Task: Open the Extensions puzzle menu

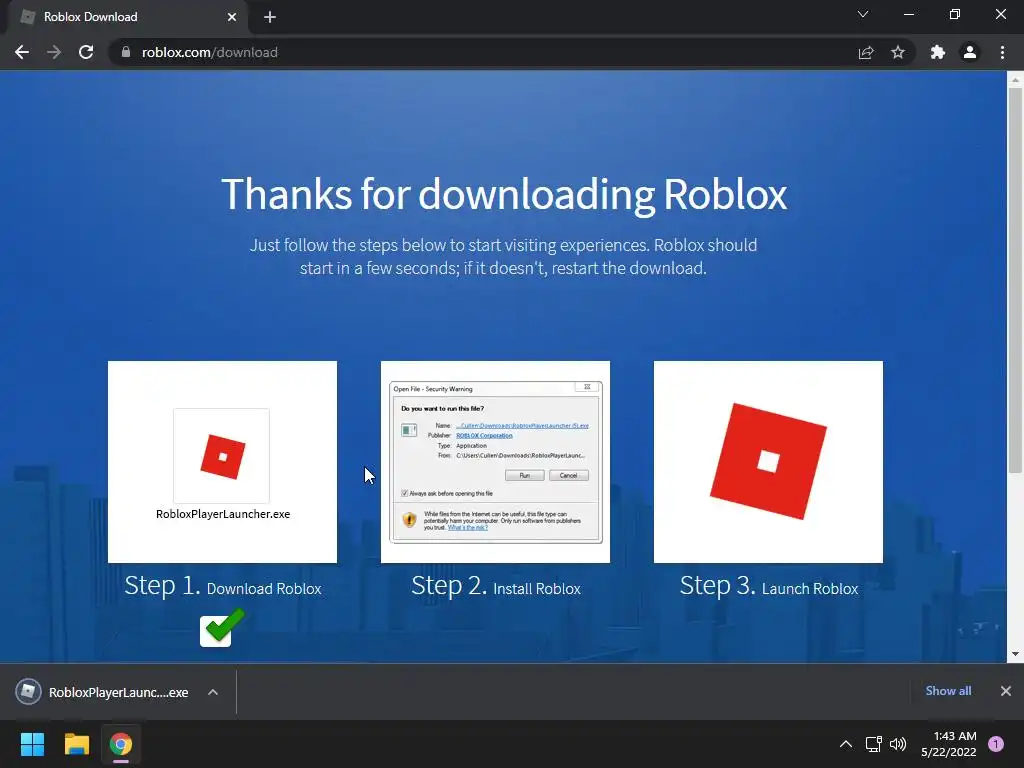Action: pos(938,52)
